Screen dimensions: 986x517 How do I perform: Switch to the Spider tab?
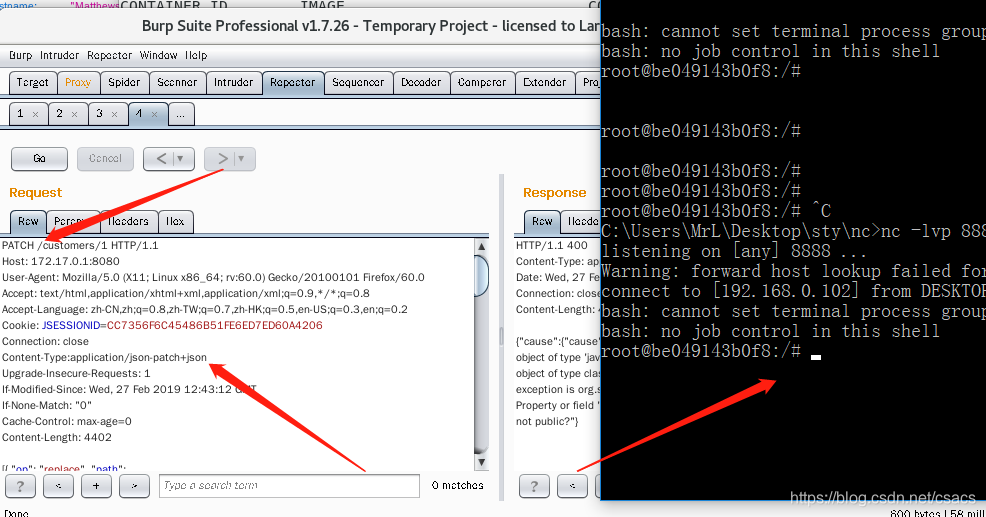click(x=125, y=82)
